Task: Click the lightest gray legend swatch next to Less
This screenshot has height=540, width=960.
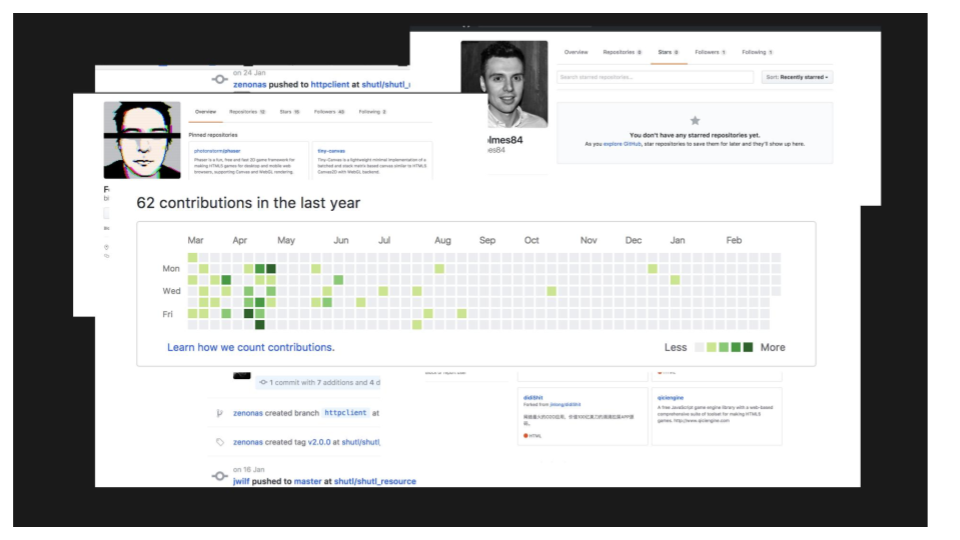Action: 699,348
